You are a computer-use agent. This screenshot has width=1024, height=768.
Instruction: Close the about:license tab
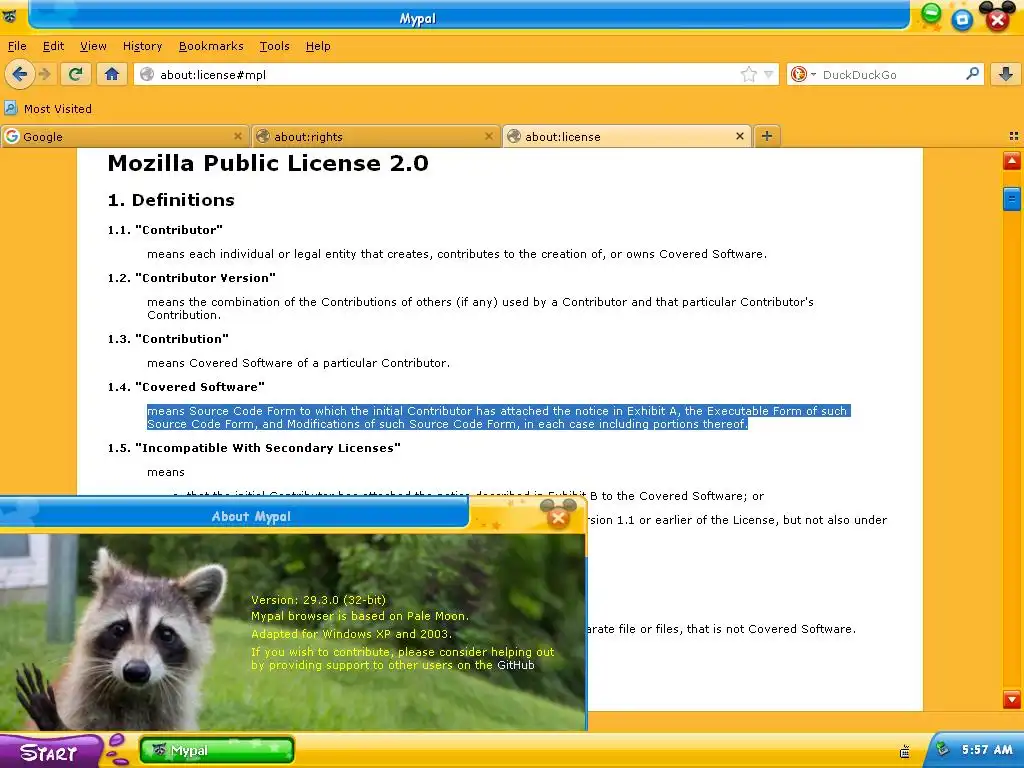739,136
